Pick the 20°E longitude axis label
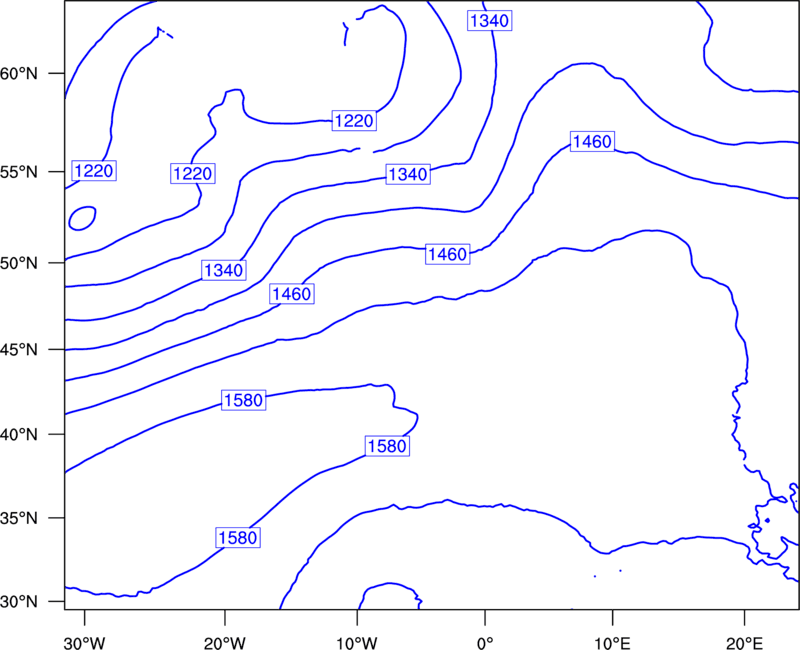Viewport: 800px width, 650px height. 744,643
